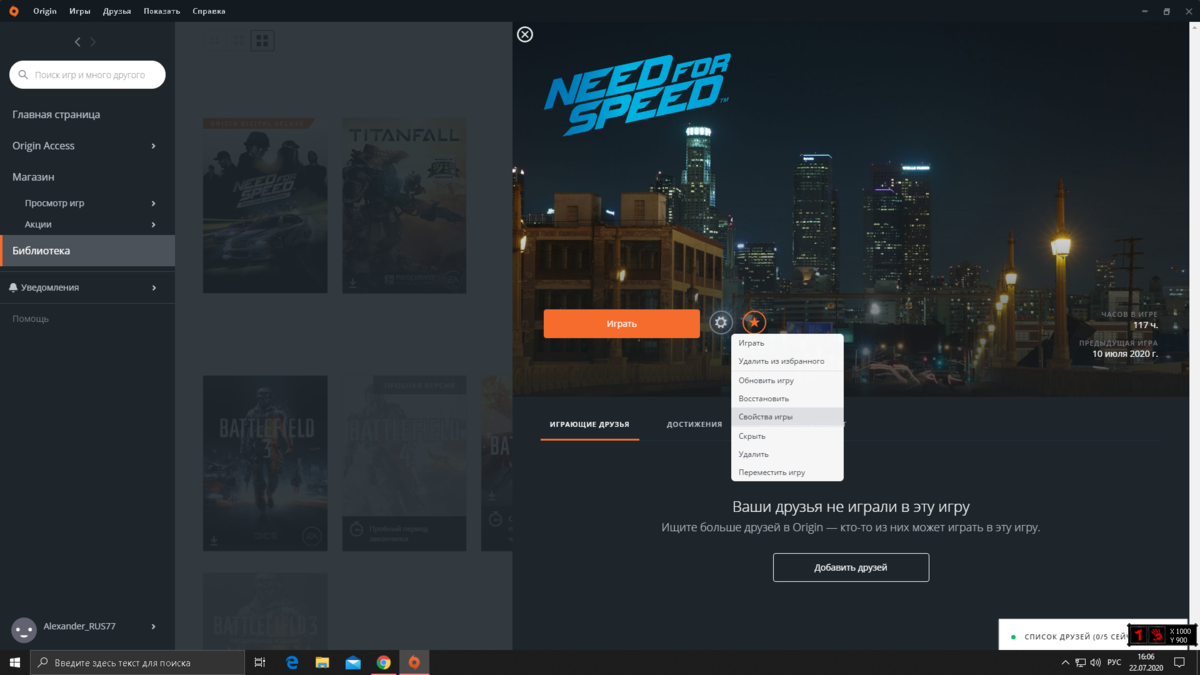This screenshot has height=675, width=1200.
Task: Click the volume speaker icon in tray
Action: (x=1096, y=662)
